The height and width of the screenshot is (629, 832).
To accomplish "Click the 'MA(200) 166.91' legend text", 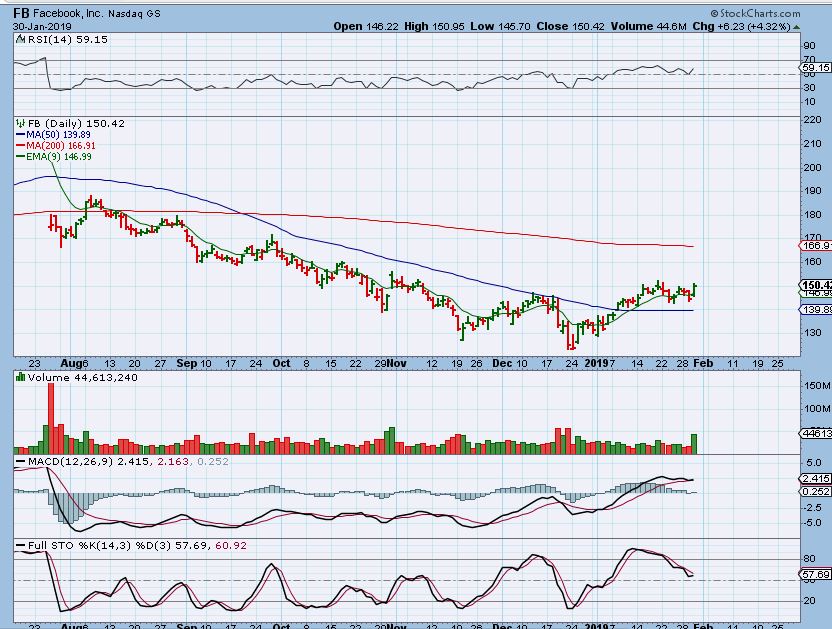I will (61, 145).
